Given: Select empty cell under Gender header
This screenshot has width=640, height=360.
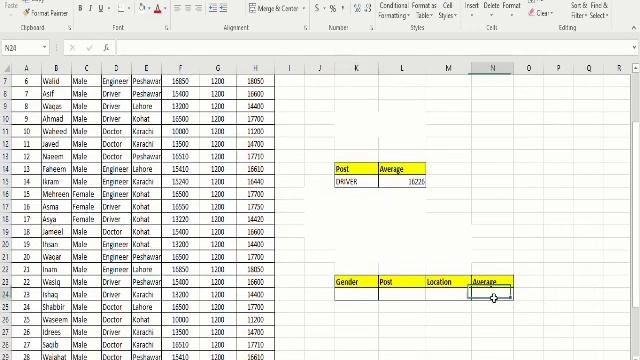Looking at the screenshot, I should [356, 294].
